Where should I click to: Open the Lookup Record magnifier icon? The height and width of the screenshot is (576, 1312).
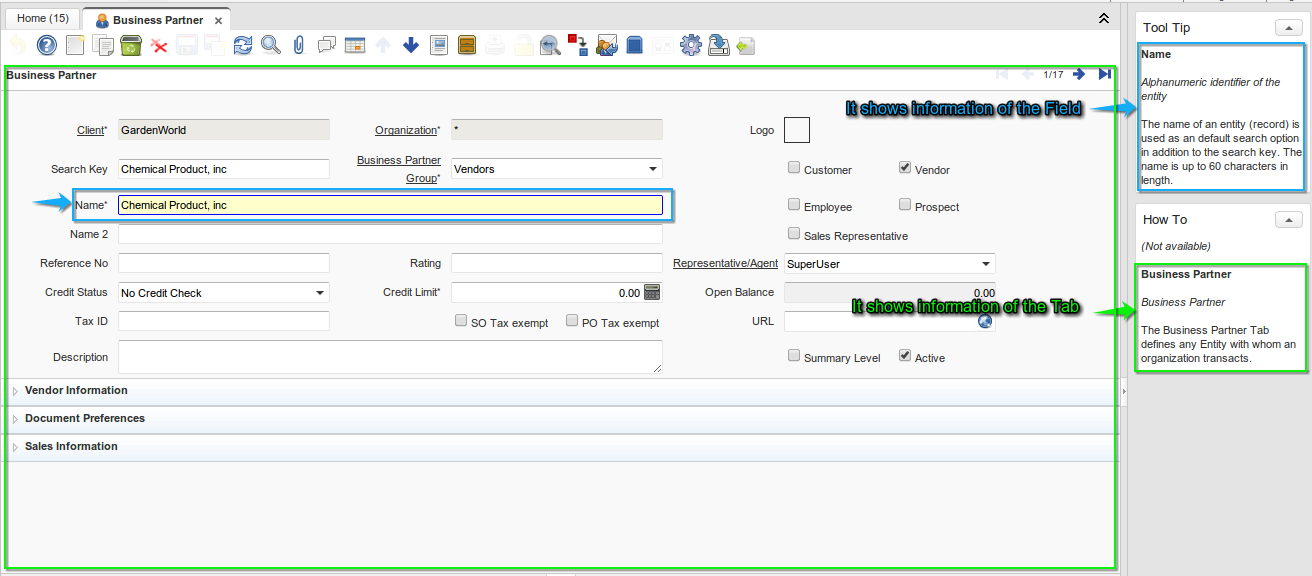(x=270, y=45)
